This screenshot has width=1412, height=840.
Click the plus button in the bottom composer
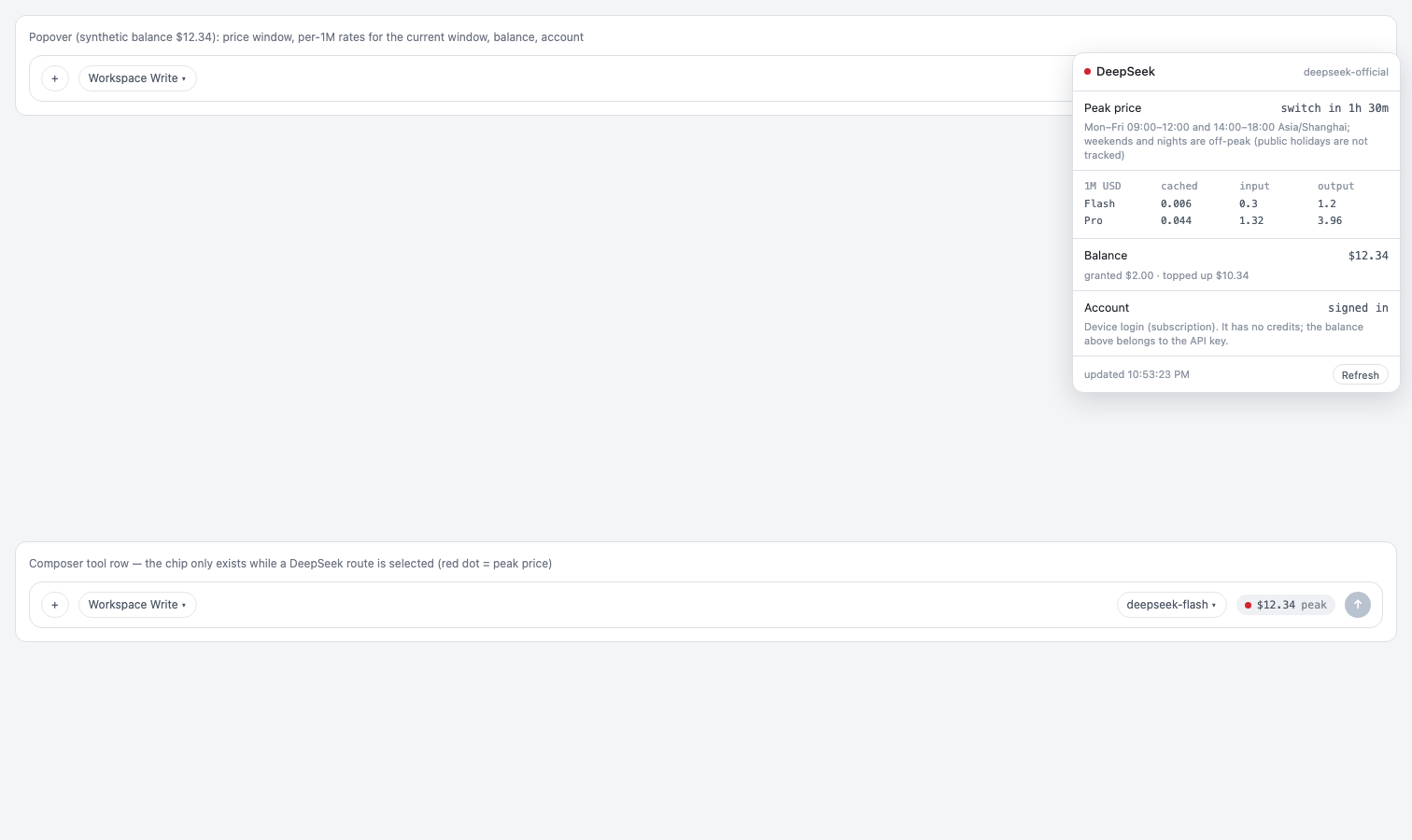click(55, 605)
